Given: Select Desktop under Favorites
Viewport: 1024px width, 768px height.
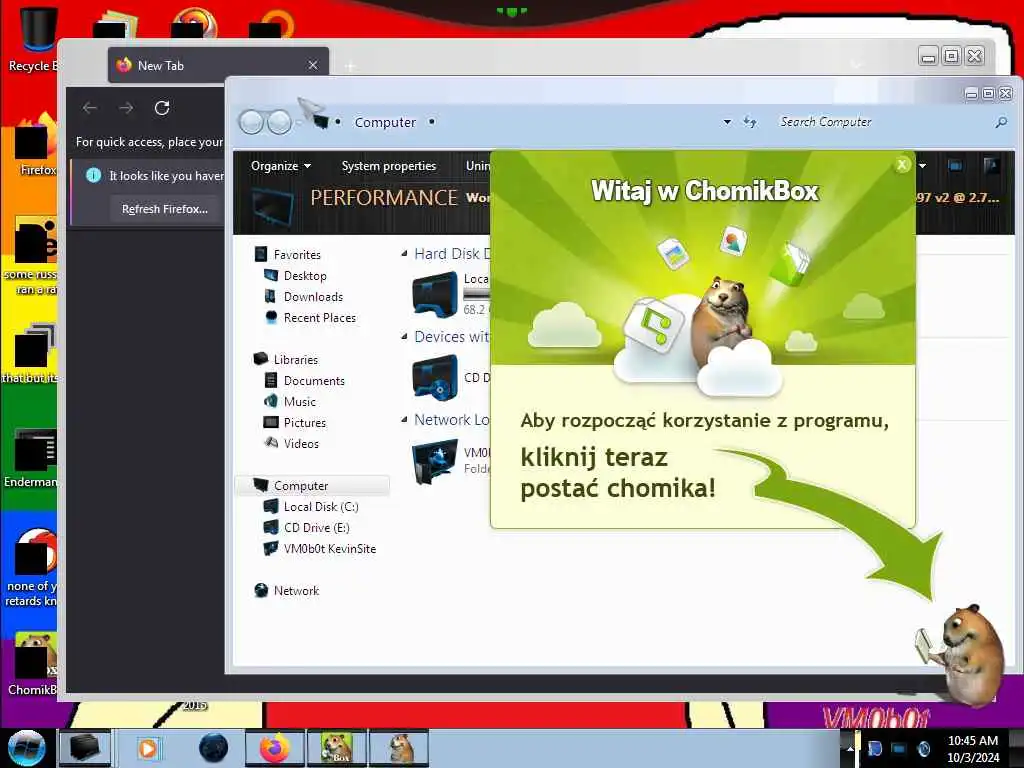Looking at the screenshot, I should point(305,276).
